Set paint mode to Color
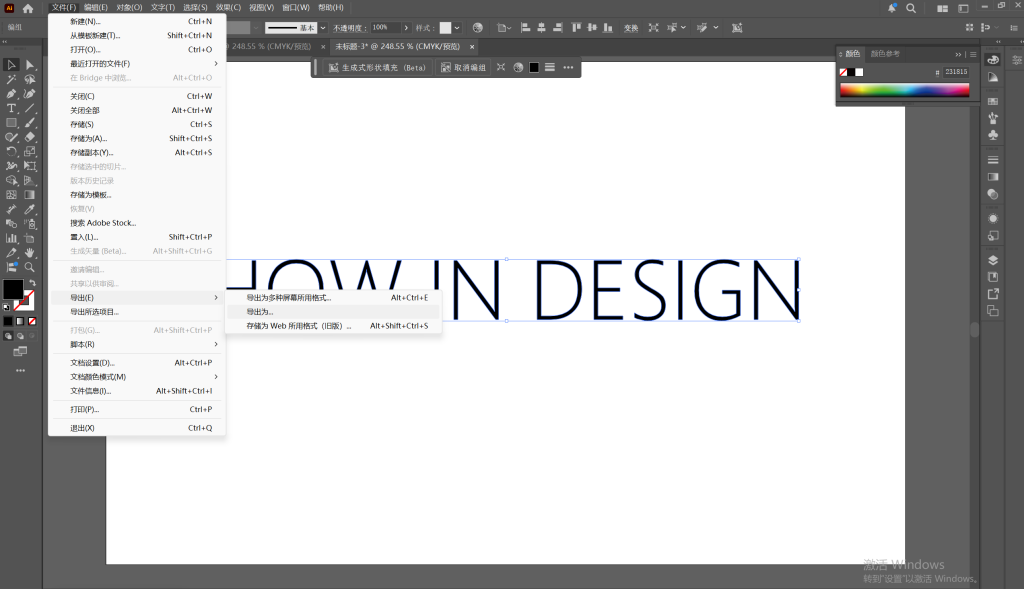This screenshot has width=1024, height=589. coord(8,321)
